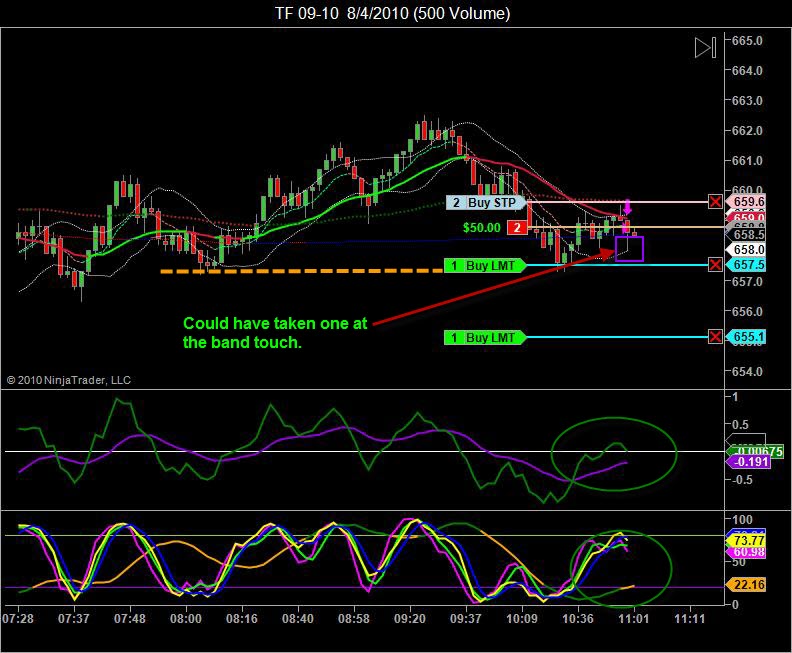The height and width of the screenshot is (653, 792).
Task: Click the 08:16 time axis label
Action: point(242,619)
